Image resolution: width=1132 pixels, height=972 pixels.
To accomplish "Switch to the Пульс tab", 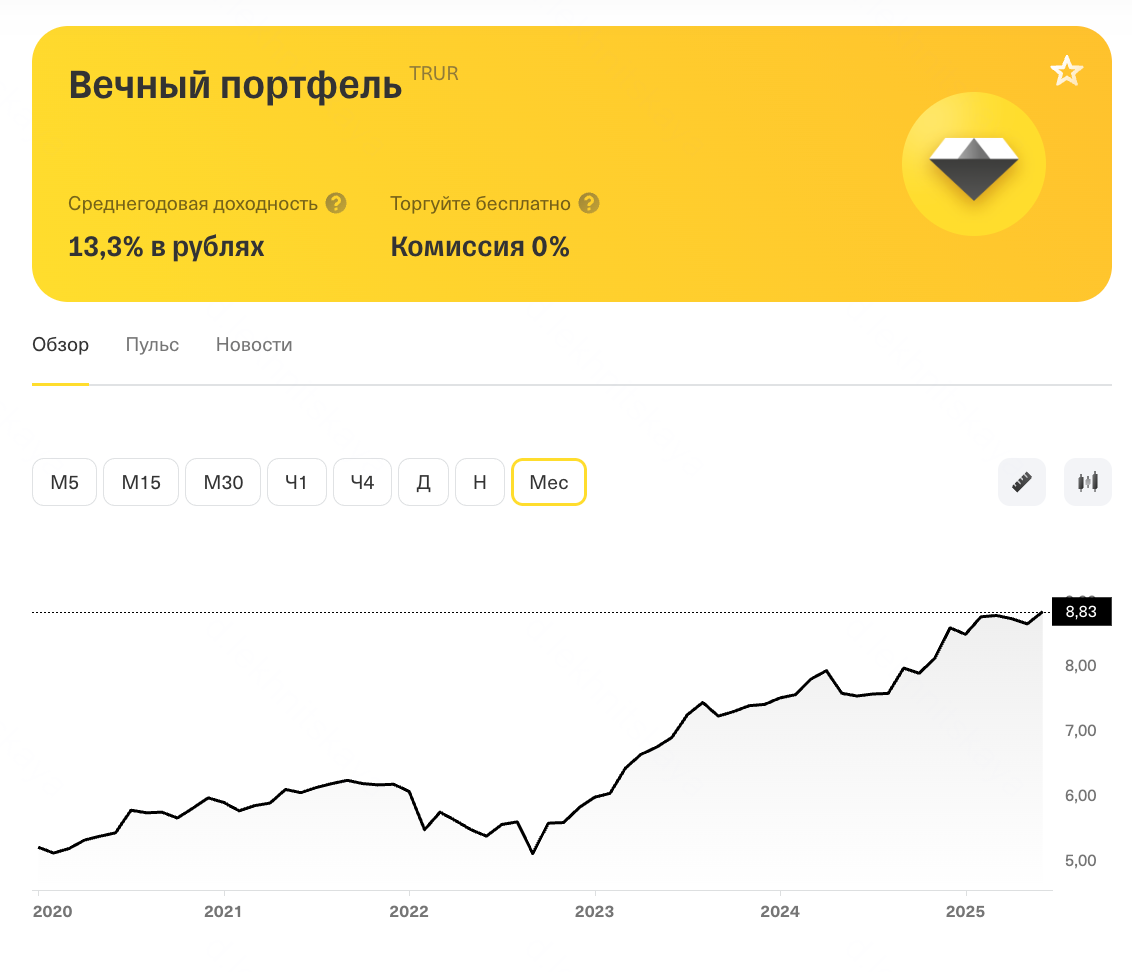I will tap(152, 345).
